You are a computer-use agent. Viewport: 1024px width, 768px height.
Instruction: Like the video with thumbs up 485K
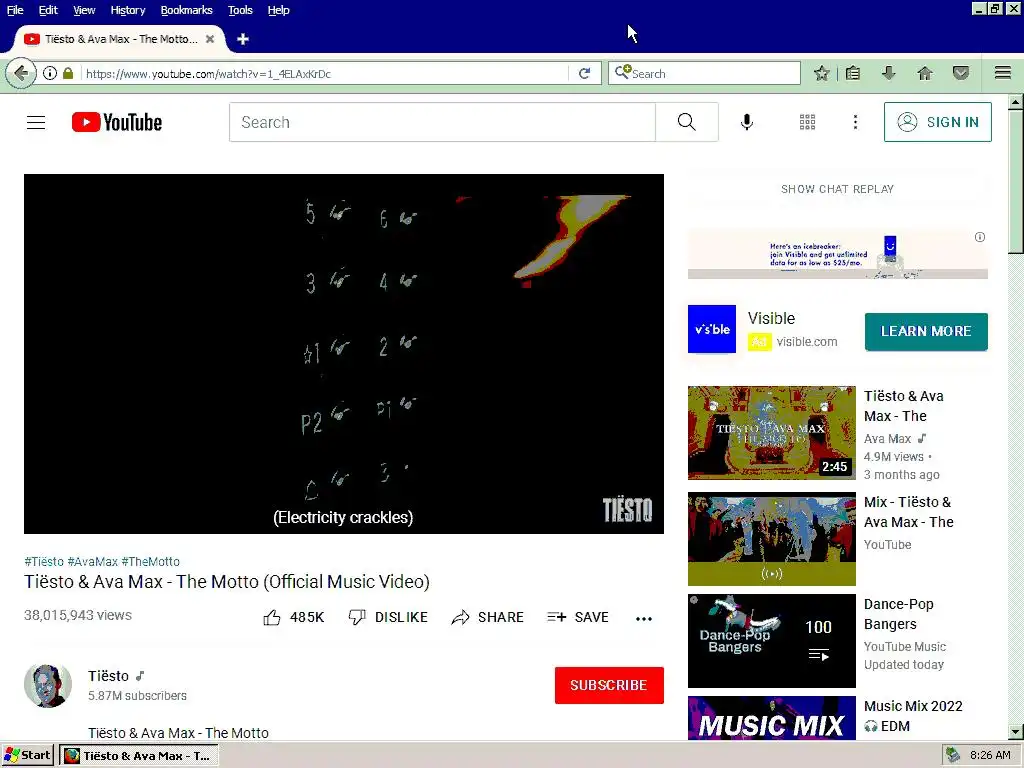point(294,617)
